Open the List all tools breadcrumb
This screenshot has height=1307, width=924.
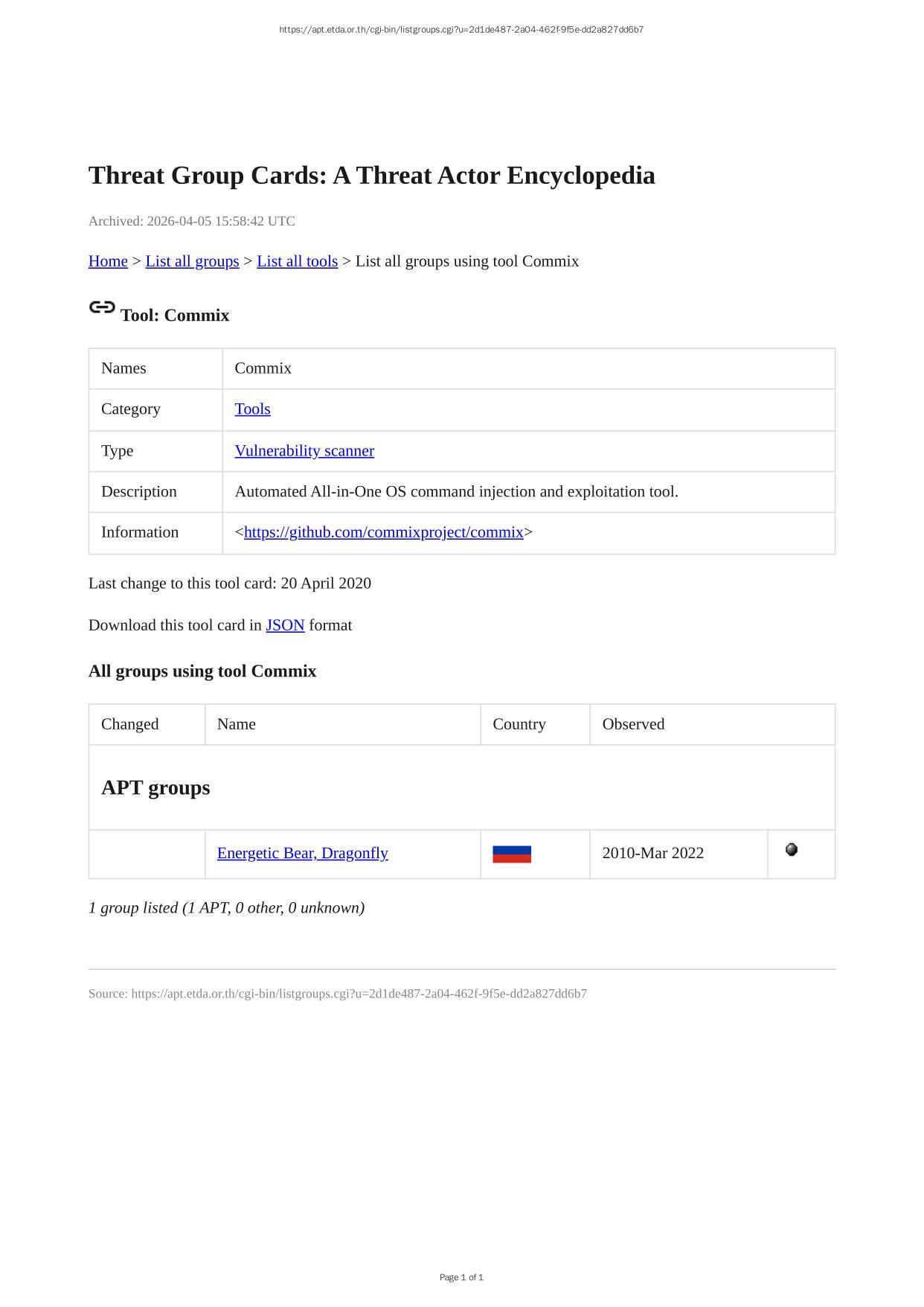tap(297, 261)
